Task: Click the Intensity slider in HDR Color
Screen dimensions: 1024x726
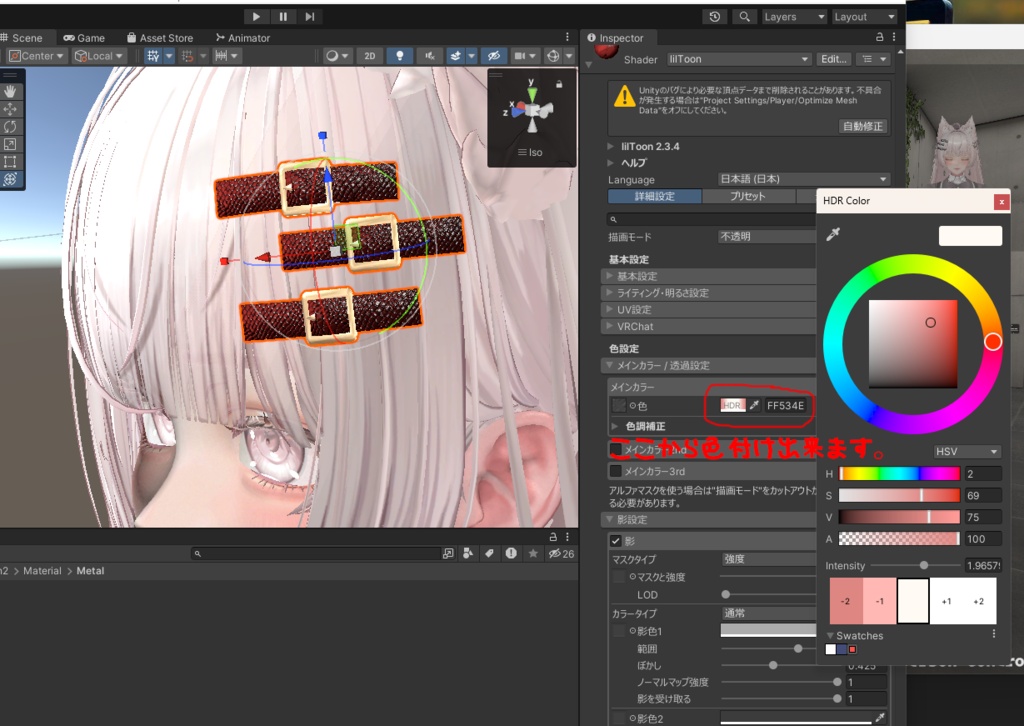Action: [915, 565]
